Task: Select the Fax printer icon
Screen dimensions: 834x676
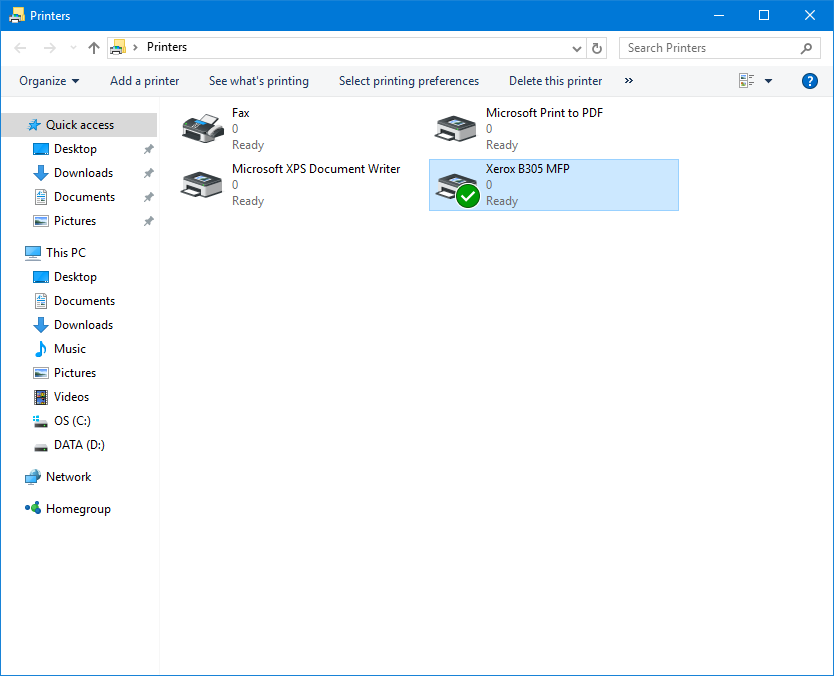Action: click(x=203, y=128)
